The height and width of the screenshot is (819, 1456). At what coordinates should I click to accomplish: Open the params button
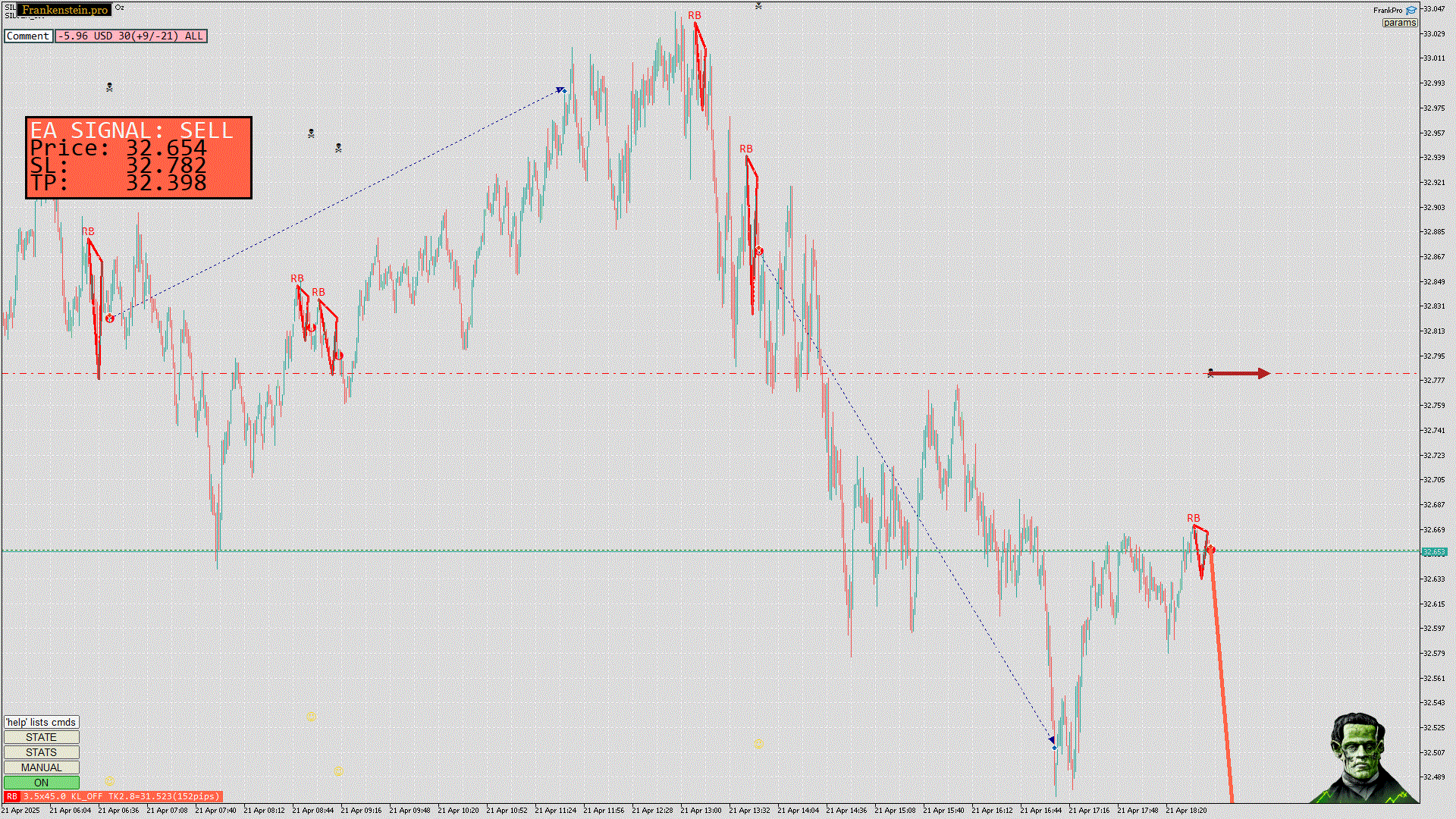(1399, 23)
